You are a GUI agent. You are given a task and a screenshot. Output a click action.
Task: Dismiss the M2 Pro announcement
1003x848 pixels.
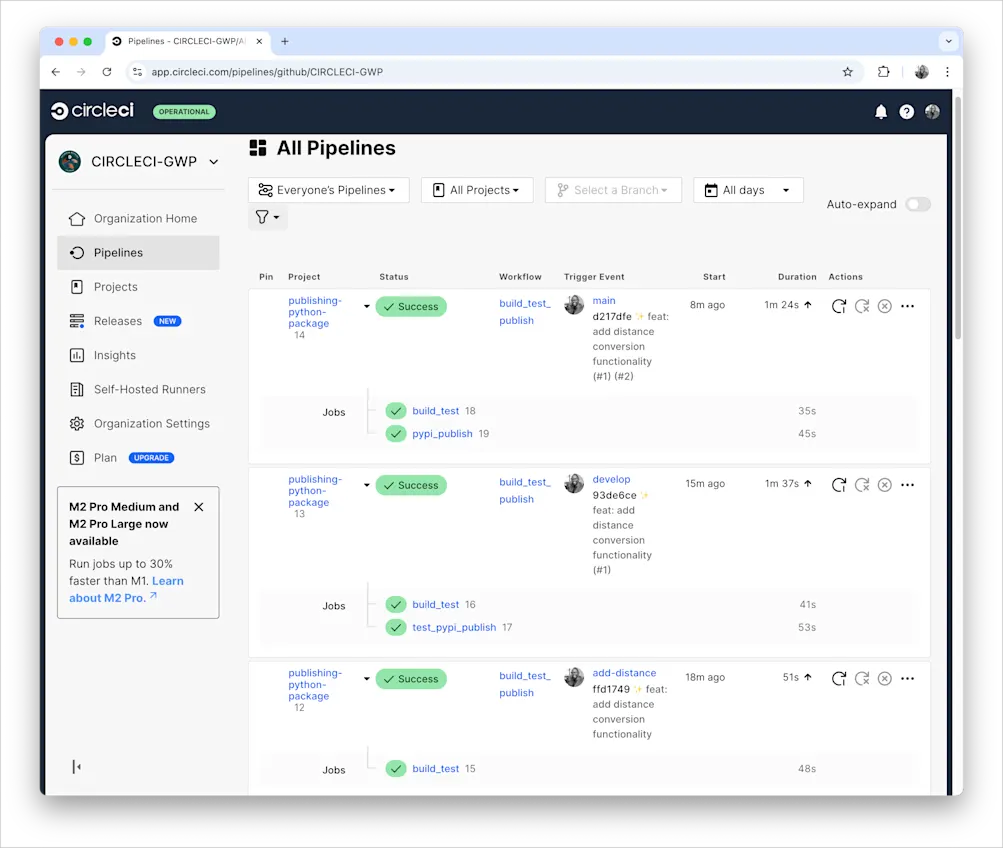point(199,507)
